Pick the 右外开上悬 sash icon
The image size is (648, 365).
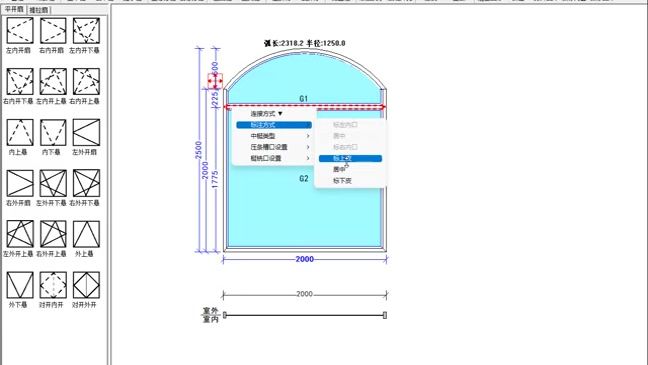point(53,234)
